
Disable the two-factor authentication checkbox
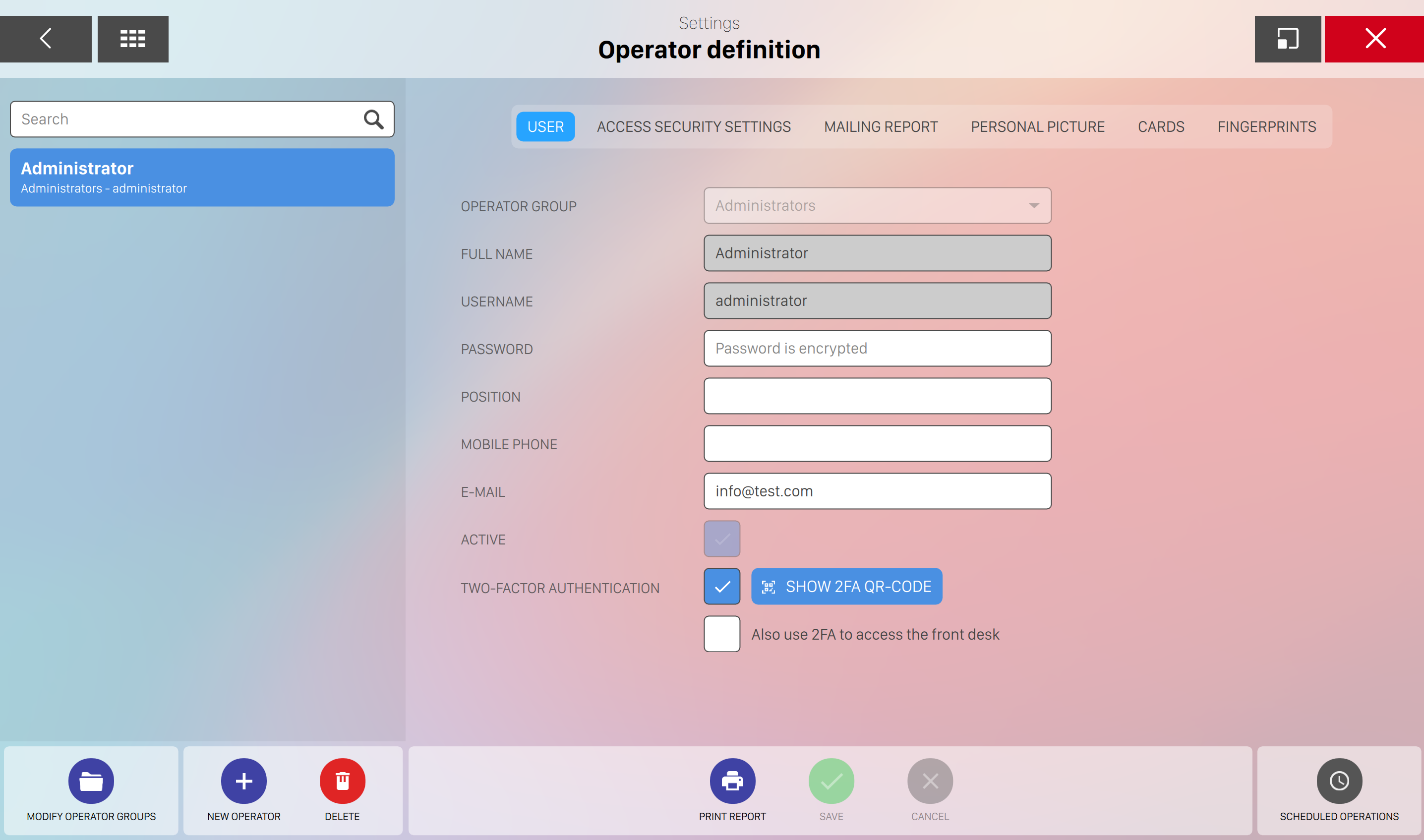pos(721,586)
